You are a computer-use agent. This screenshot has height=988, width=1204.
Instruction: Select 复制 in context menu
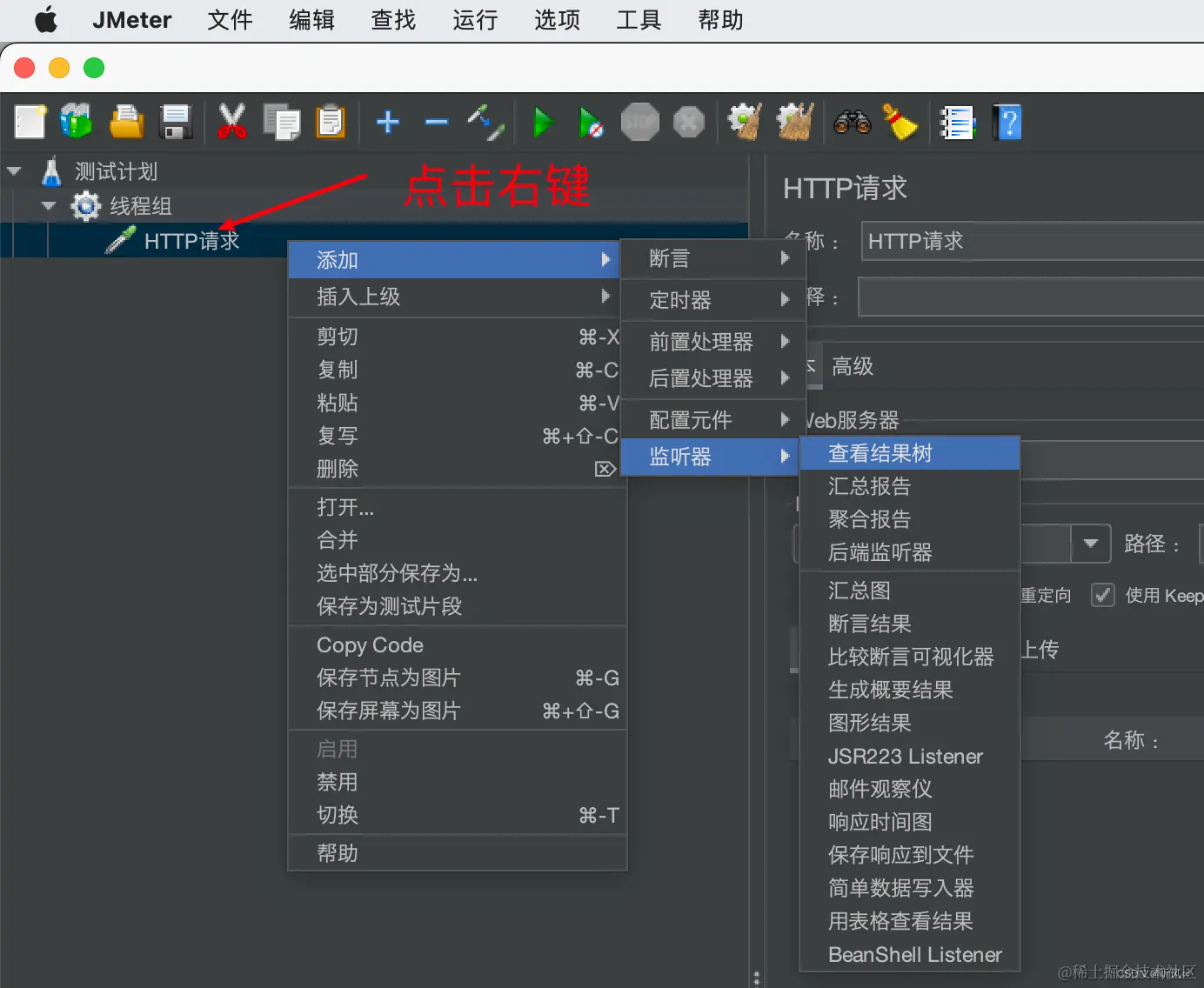(458, 370)
